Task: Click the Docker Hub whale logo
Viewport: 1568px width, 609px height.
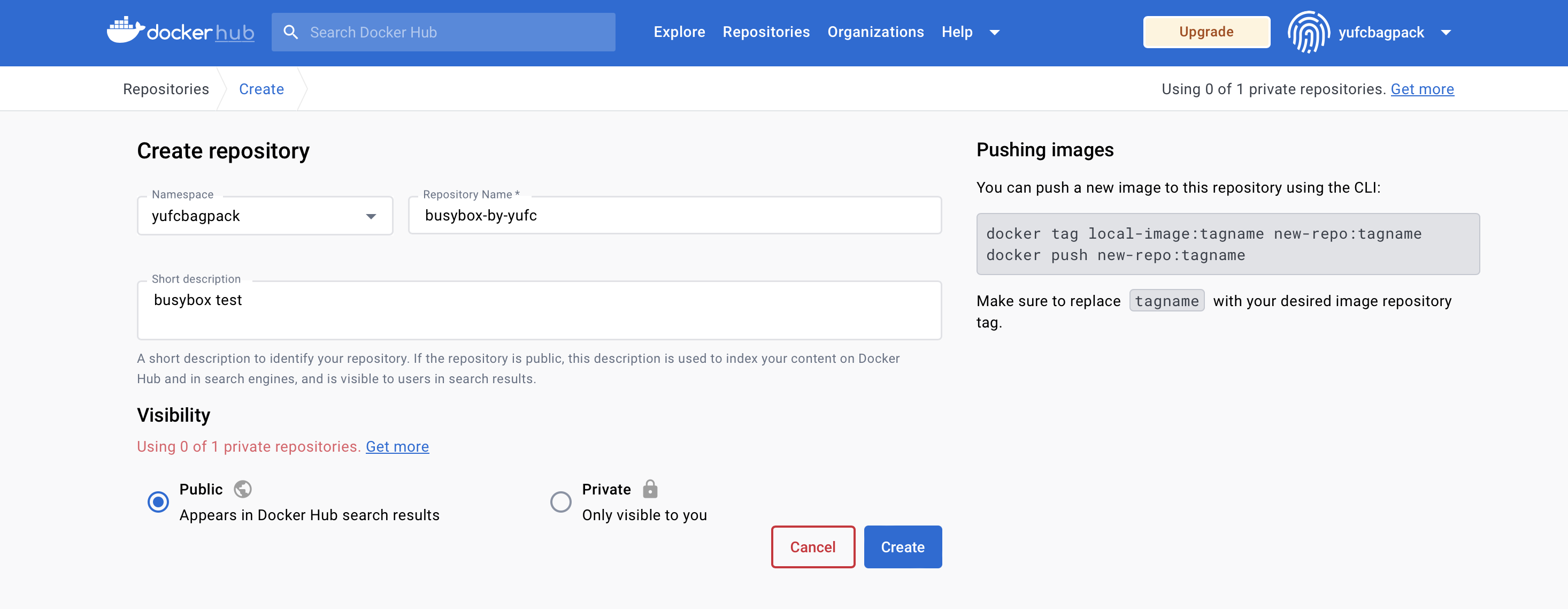Action: [x=125, y=31]
